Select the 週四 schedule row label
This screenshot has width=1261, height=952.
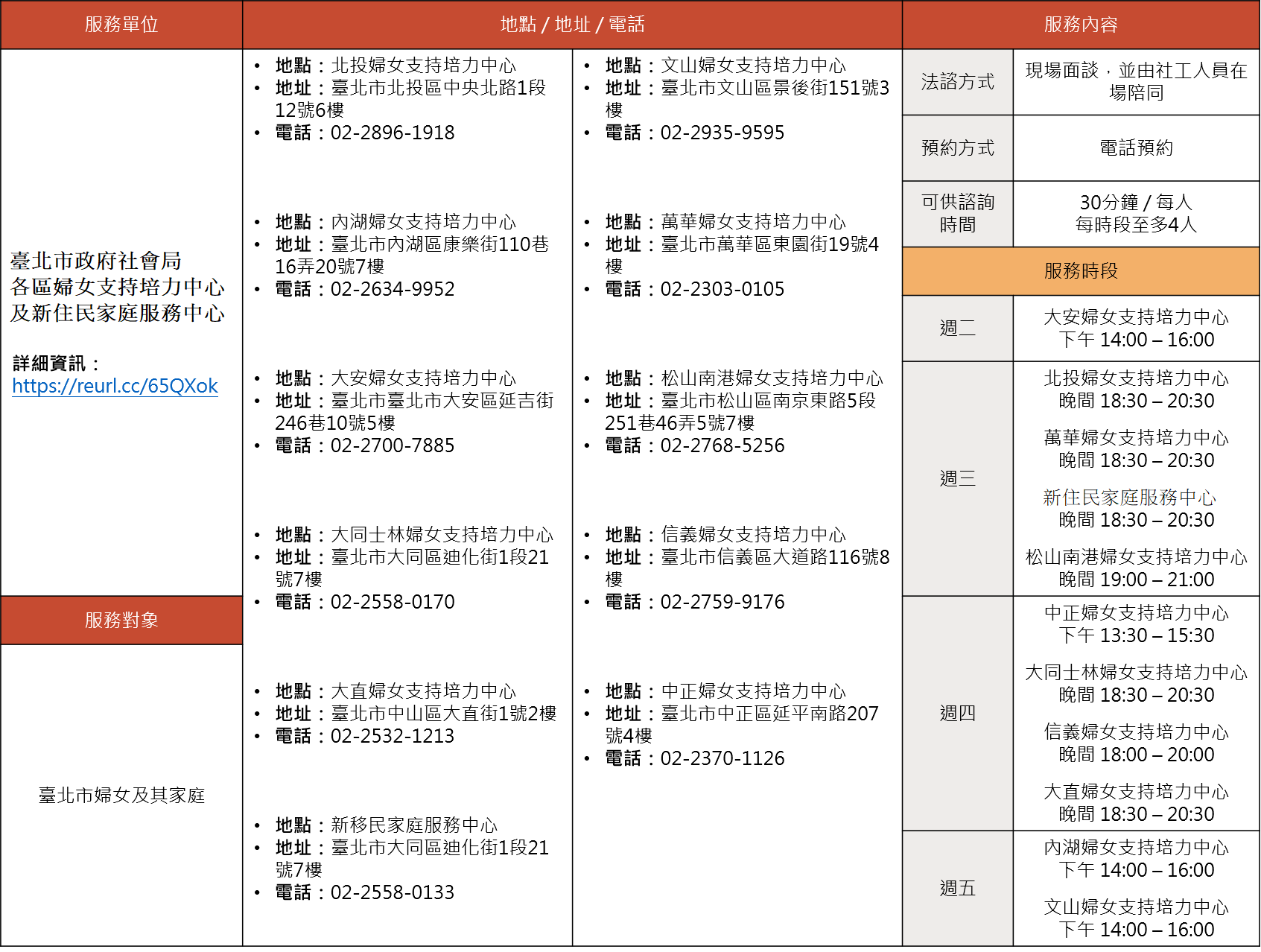pos(957,714)
